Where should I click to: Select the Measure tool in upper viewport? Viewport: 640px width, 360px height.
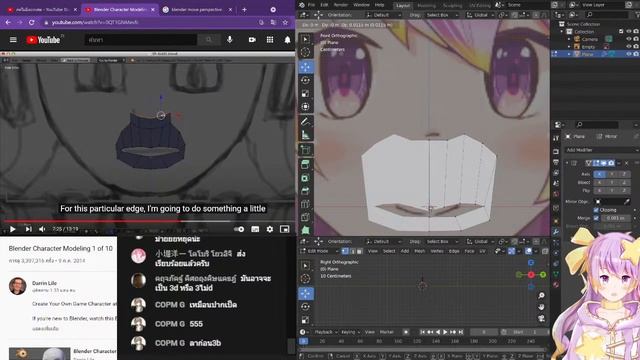[x=305, y=135]
